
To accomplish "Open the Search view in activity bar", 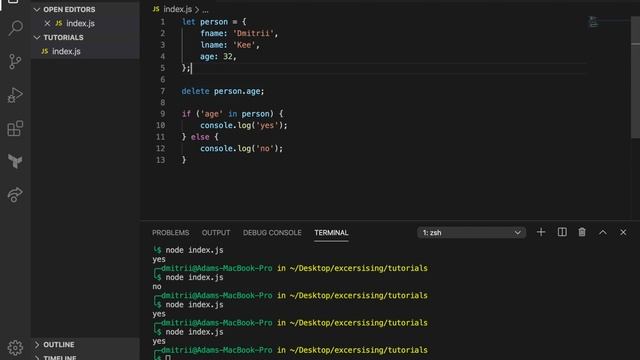I will [x=16, y=28].
